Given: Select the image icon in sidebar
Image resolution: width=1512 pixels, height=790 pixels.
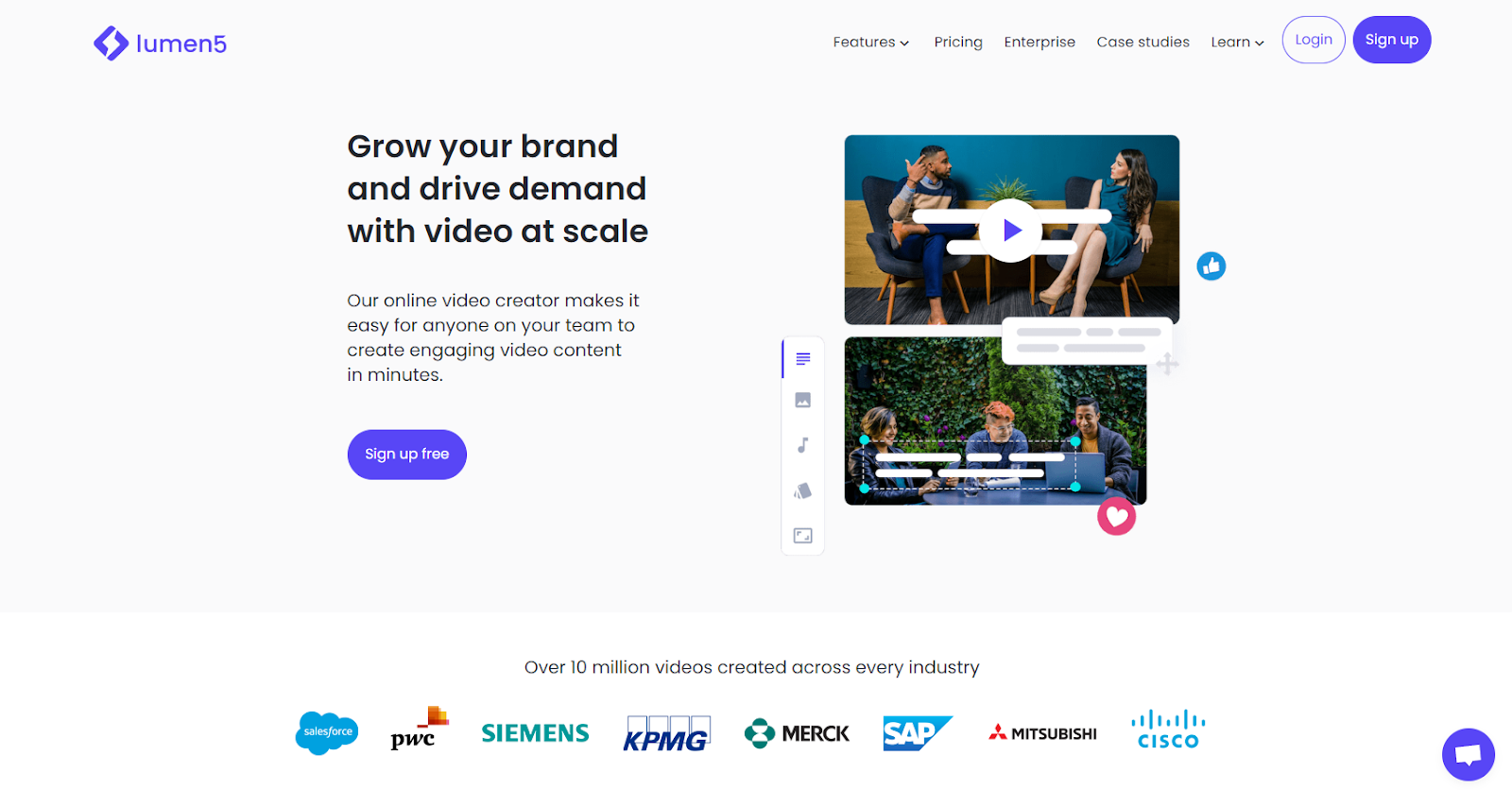Looking at the screenshot, I should [803, 401].
